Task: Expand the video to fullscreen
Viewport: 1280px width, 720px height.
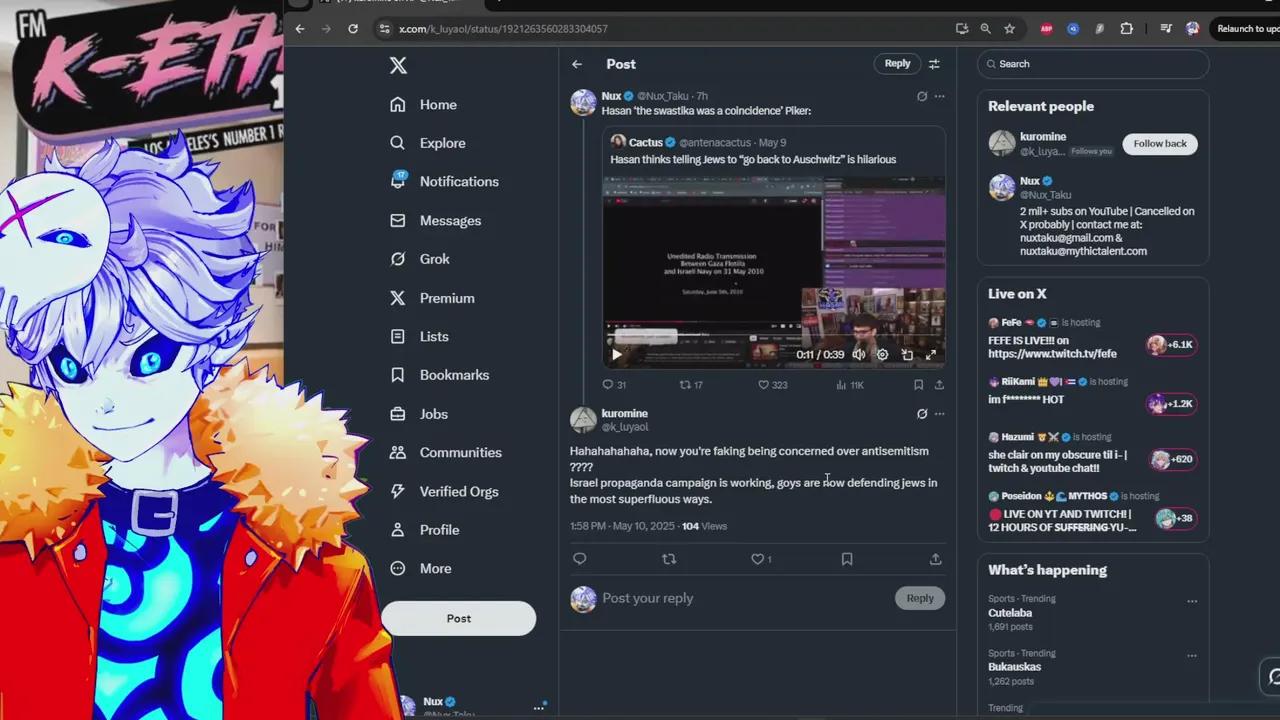Action: [x=931, y=354]
